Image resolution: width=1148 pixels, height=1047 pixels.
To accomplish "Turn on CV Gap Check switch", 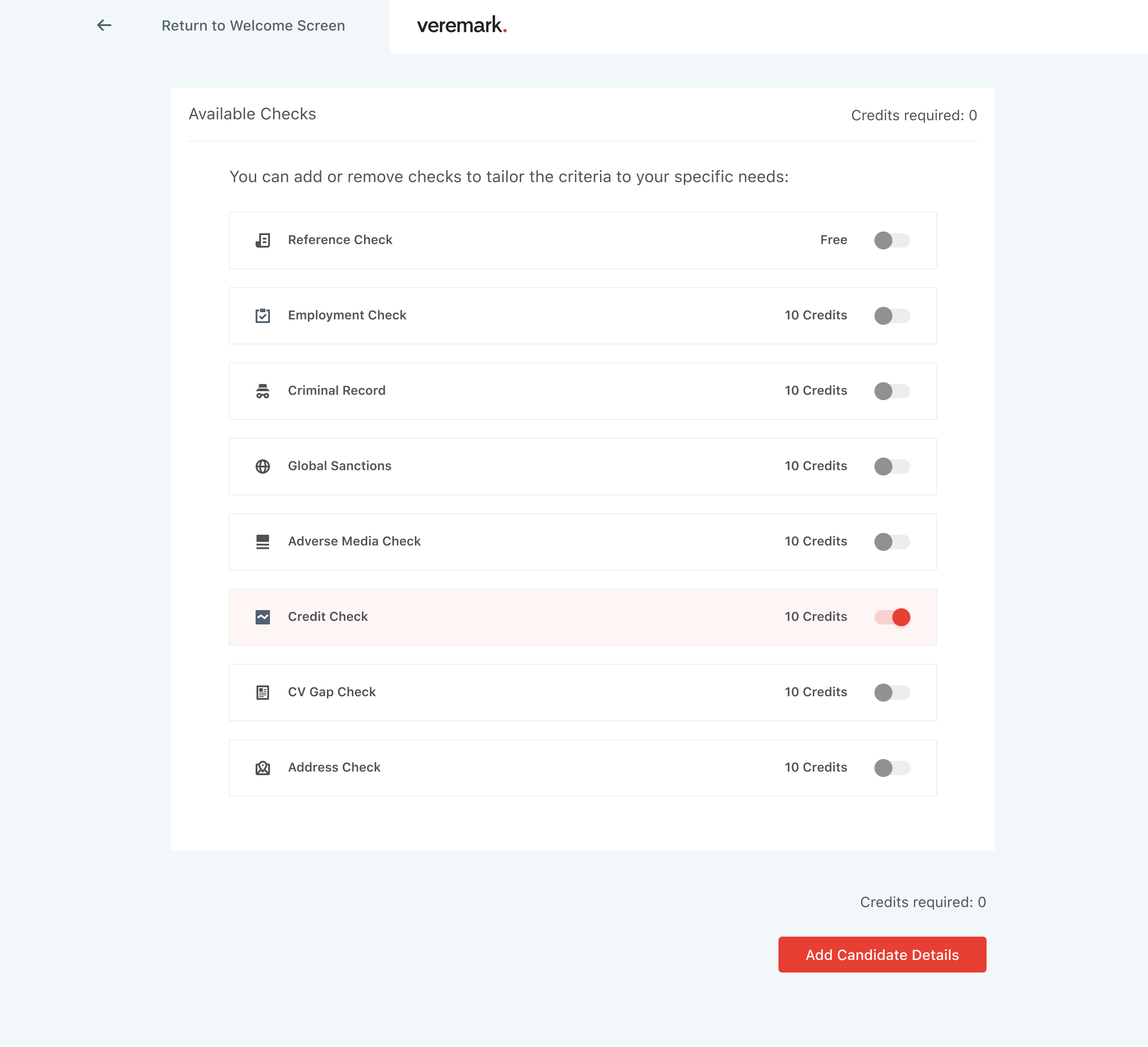I will (x=892, y=692).
